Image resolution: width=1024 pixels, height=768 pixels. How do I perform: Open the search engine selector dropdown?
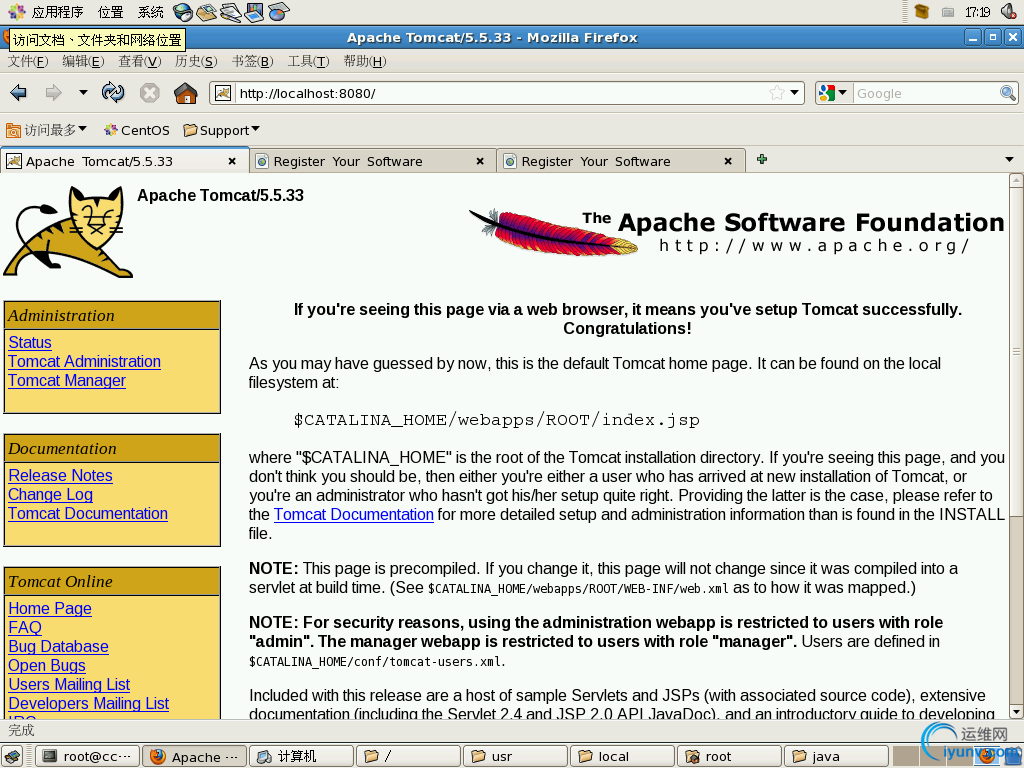[842, 93]
